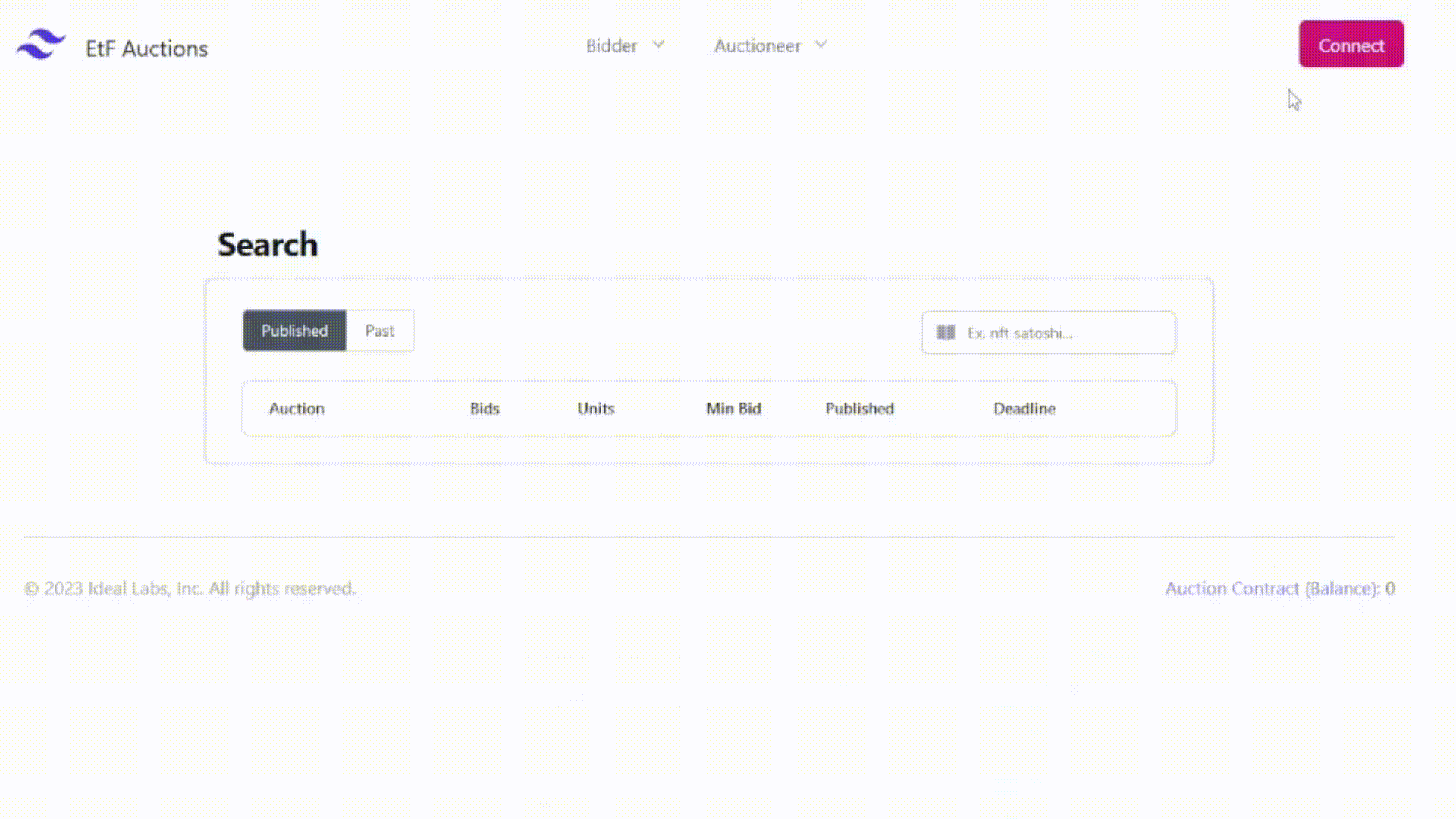Image resolution: width=1456 pixels, height=819 pixels.
Task: Expand the chevron next to Bidder
Action: tap(658, 45)
